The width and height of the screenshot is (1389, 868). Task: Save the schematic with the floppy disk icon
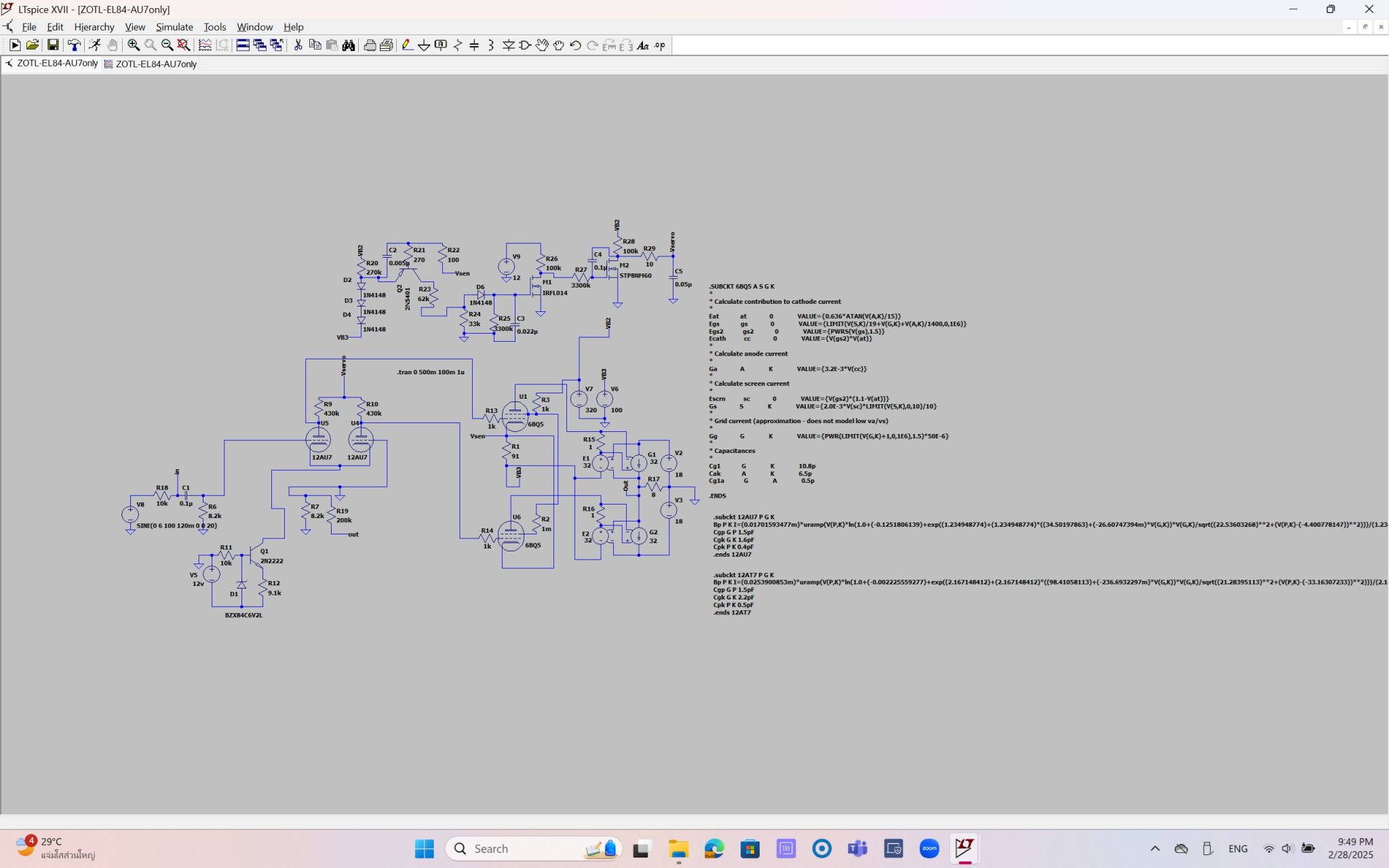coord(53,45)
